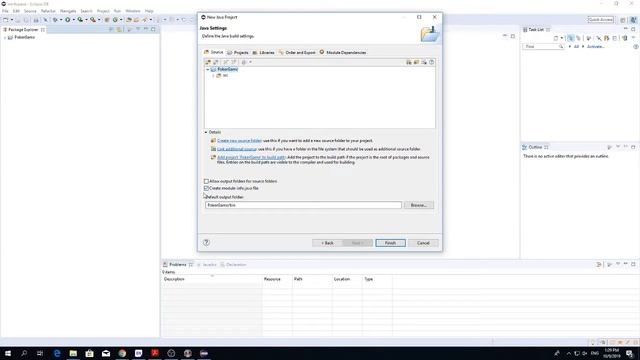
Task: Click the New Task icon in Task List
Action: click(x=556, y=38)
